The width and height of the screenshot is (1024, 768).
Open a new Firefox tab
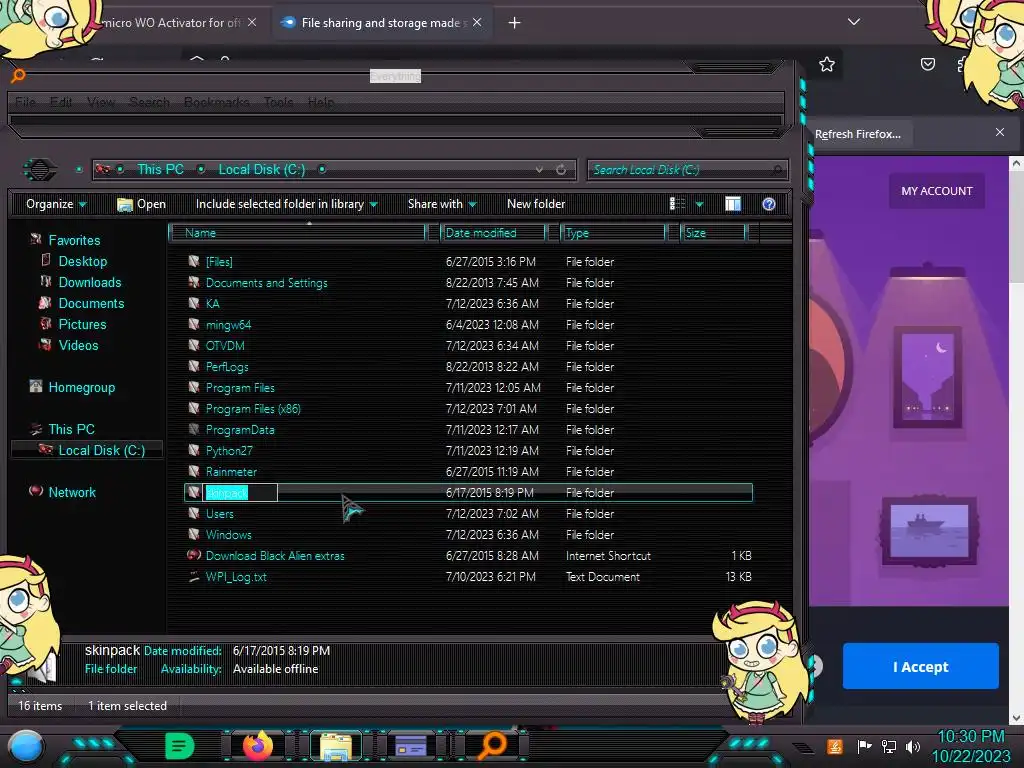515,23
